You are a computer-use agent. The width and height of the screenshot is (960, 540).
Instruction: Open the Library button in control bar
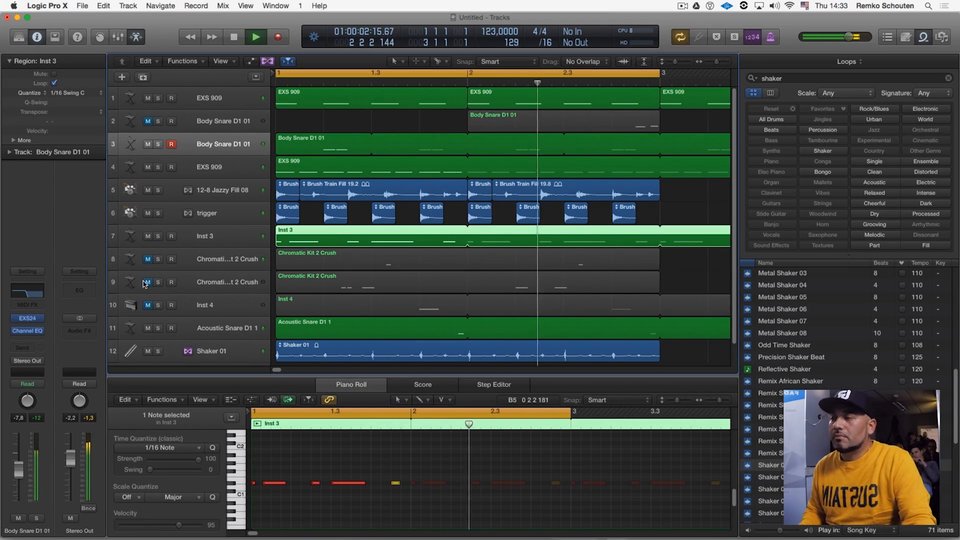(19, 37)
